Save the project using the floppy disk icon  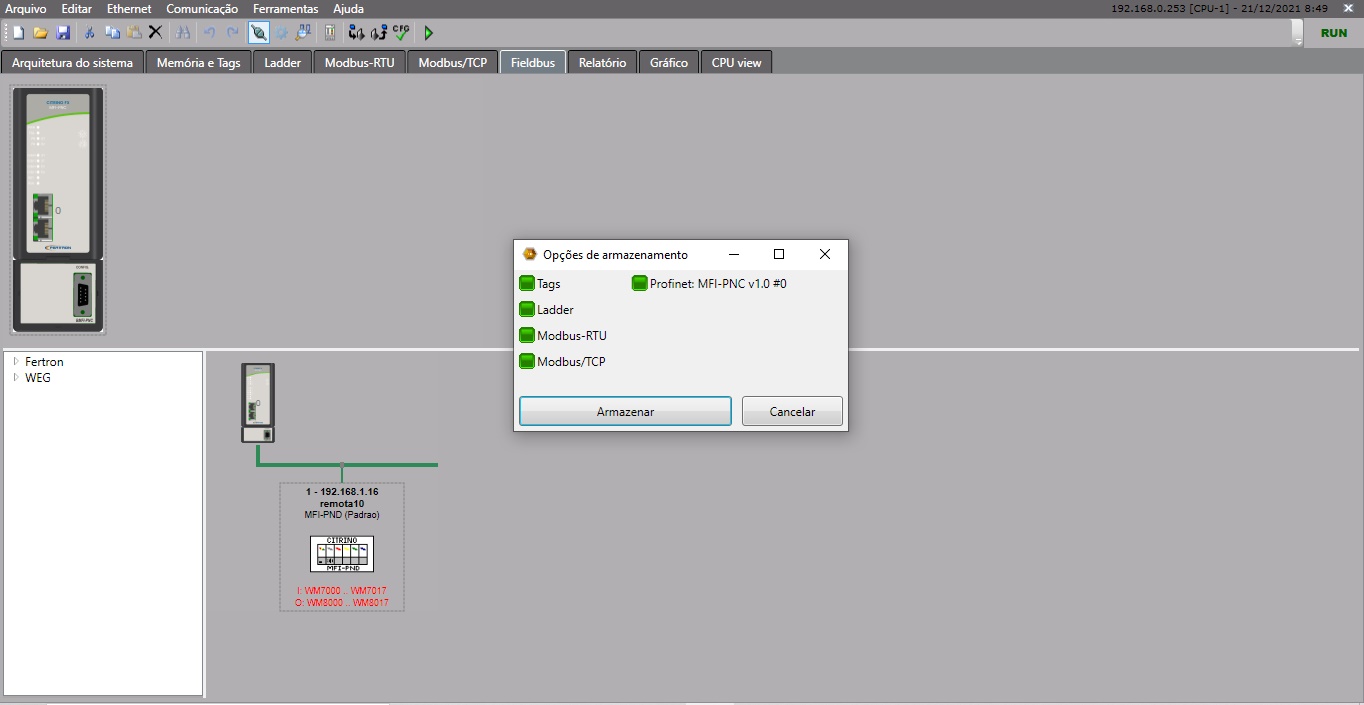(63, 33)
